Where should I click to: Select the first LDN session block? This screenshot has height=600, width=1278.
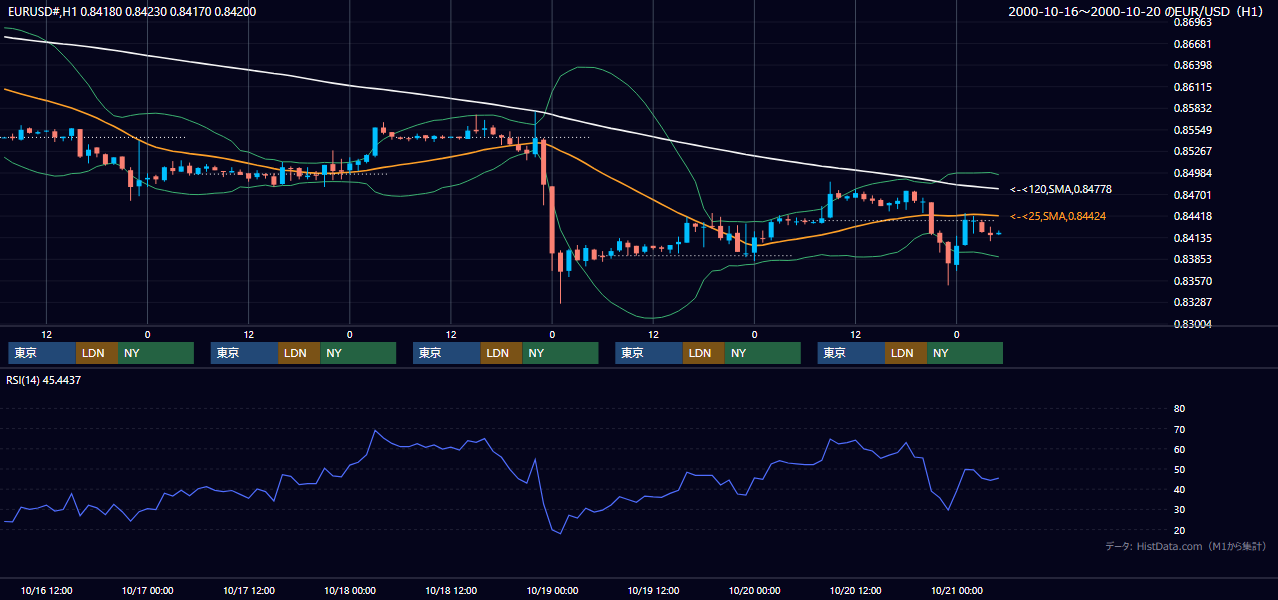coord(97,353)
